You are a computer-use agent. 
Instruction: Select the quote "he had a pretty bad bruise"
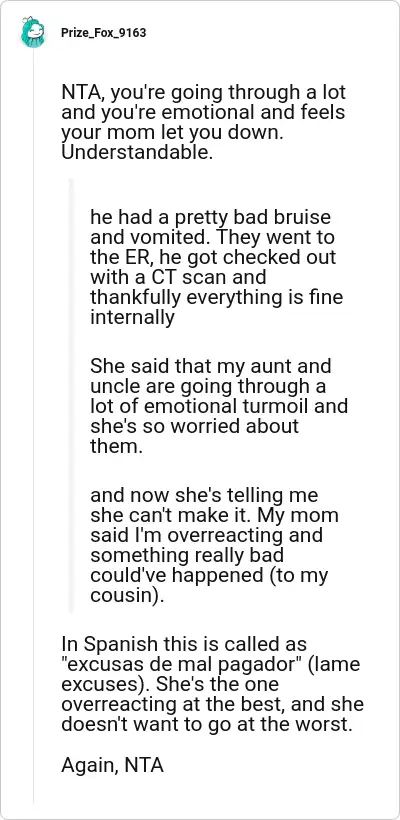pyautogui.click(x=210, y=217)
